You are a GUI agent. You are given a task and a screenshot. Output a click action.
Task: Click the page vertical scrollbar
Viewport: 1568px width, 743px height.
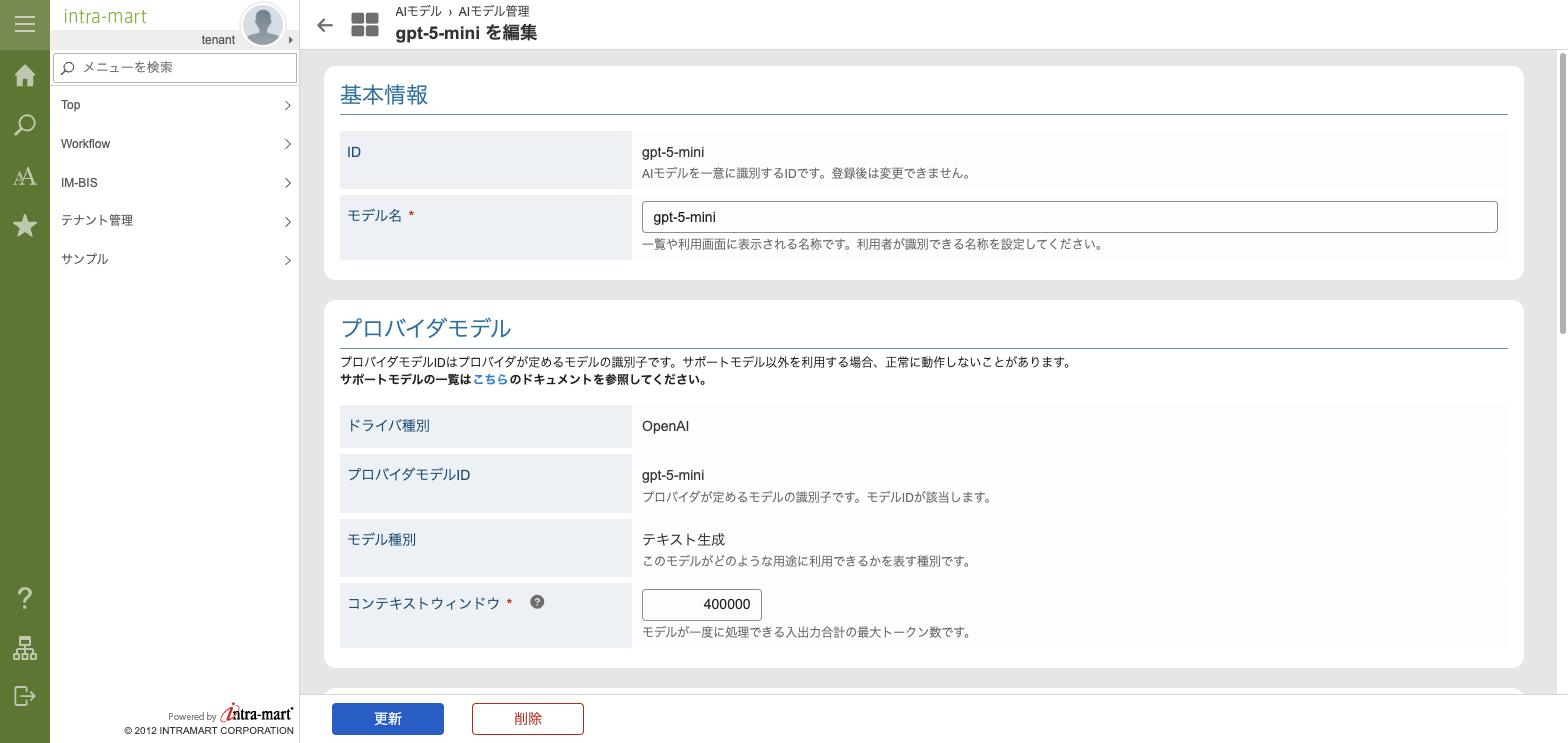[x=1562, y=193]
